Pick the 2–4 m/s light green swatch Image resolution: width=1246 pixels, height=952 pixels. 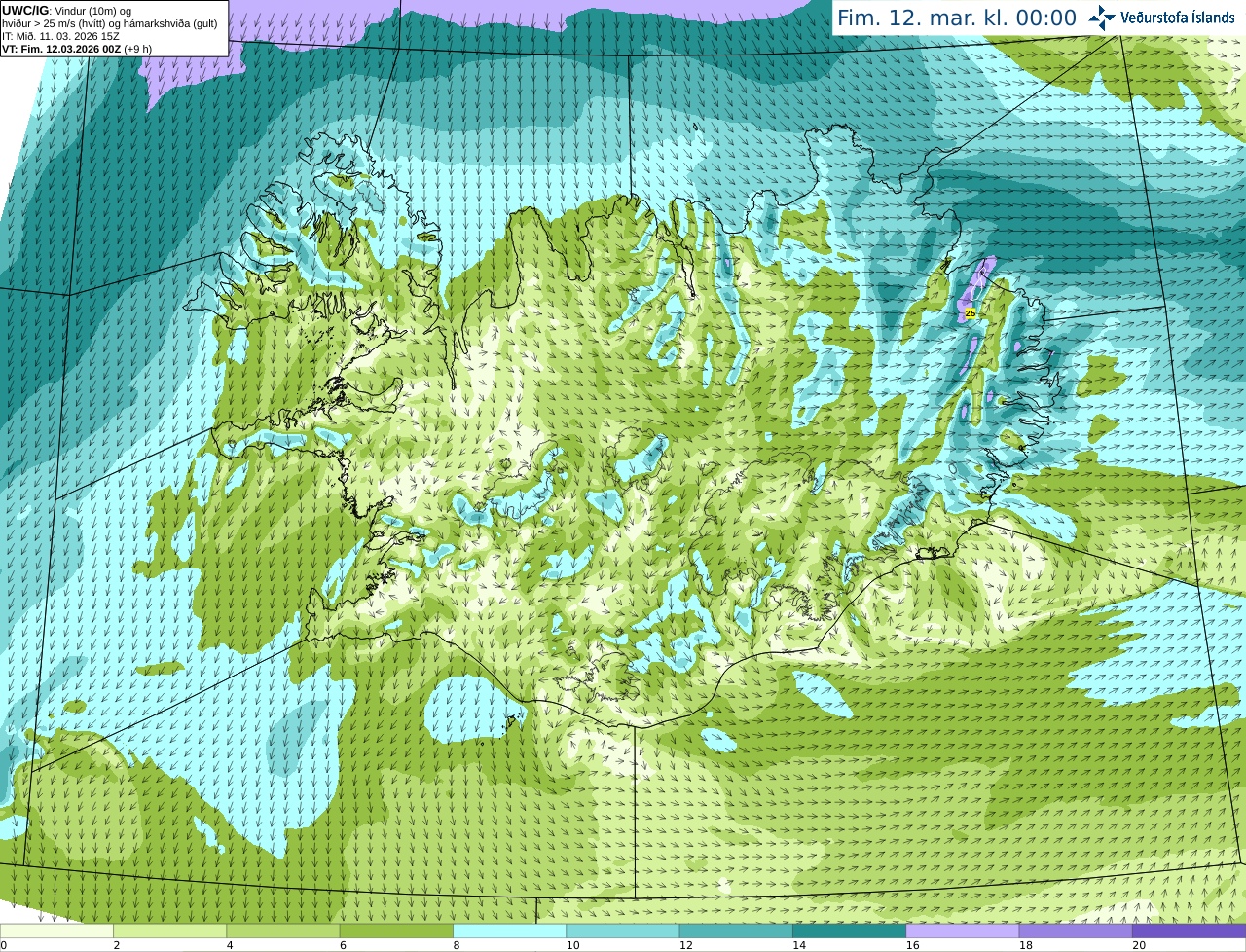click(169, 932)
